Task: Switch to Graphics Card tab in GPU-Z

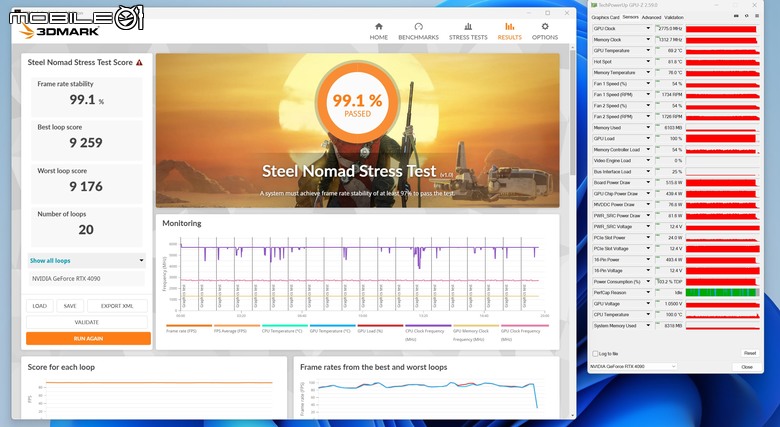Action: click(605, 17)
